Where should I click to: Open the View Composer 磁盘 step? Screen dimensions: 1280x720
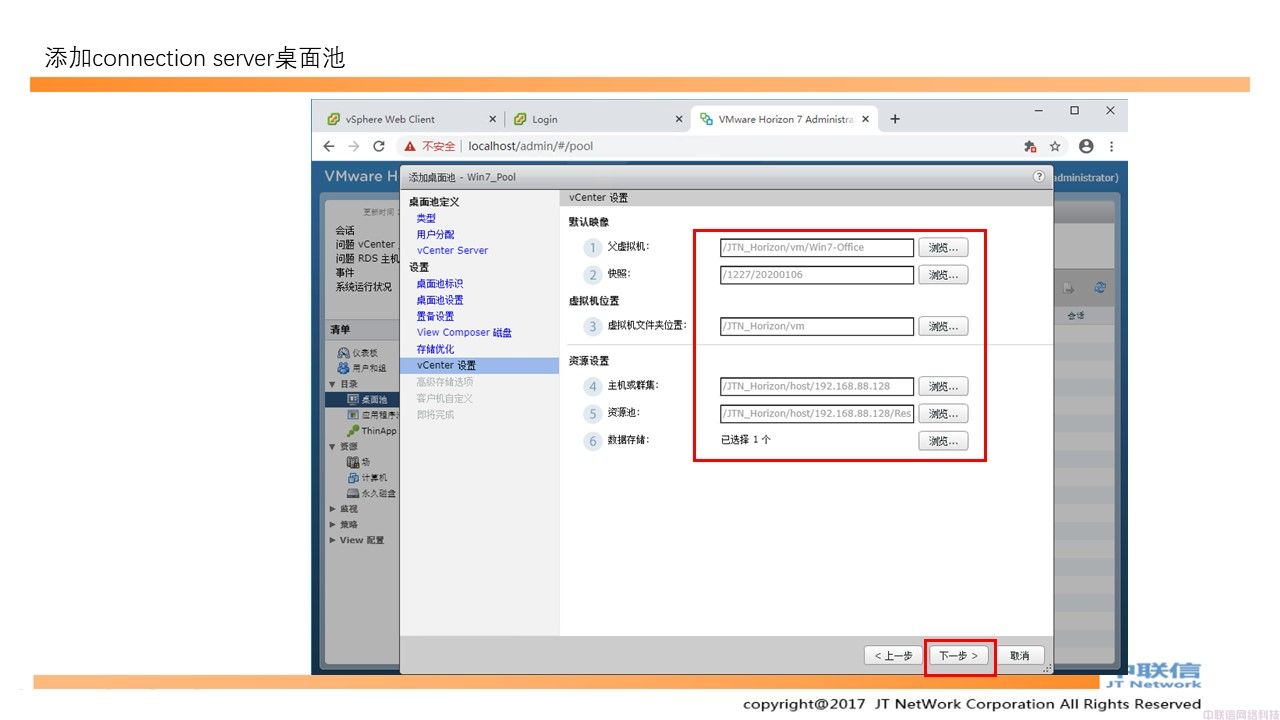(x=464, y=332)
